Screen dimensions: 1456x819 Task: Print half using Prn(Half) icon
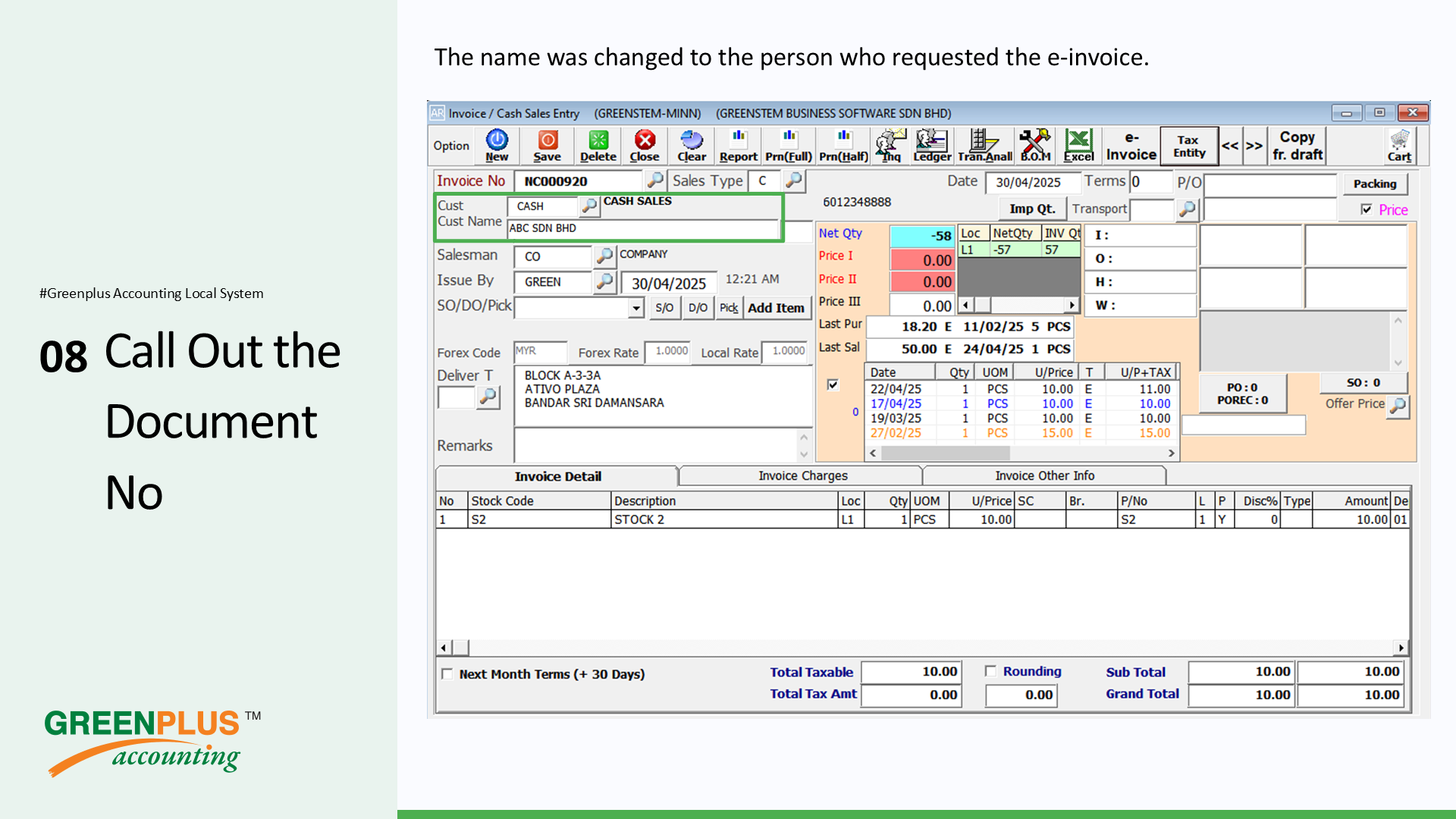pos(843,146)
